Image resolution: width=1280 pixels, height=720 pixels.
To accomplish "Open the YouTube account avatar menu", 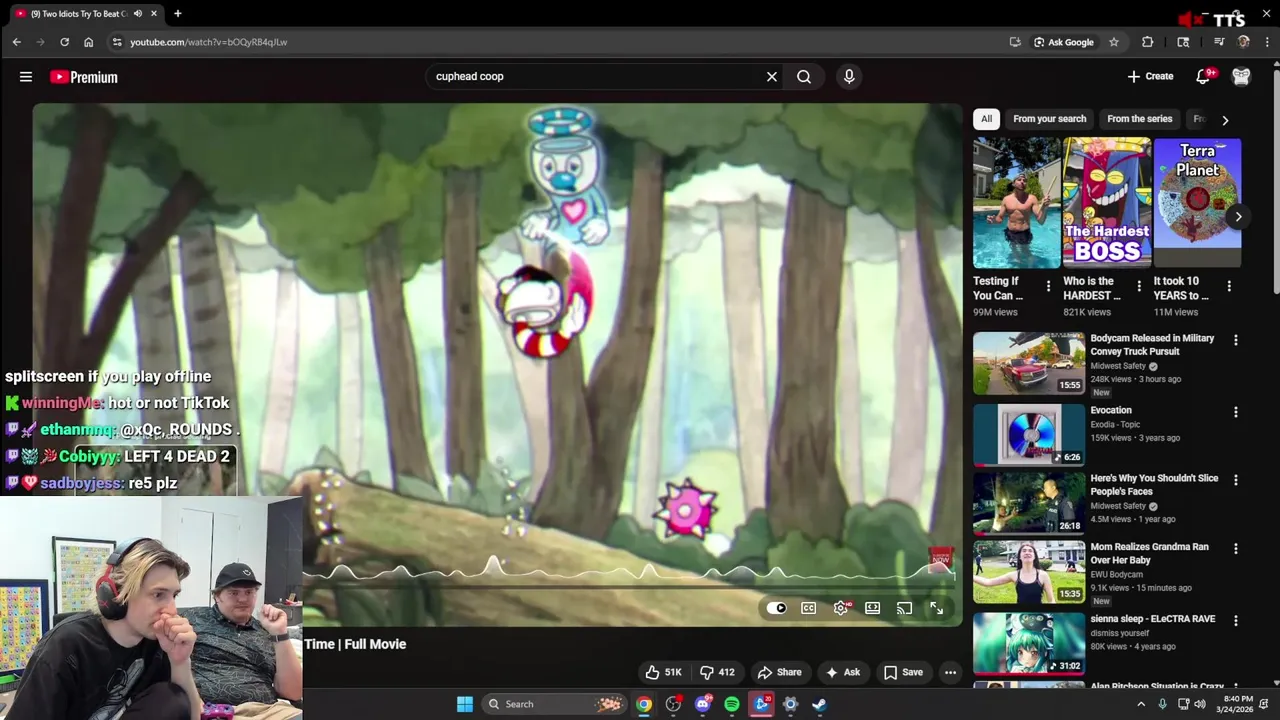I will [1241, 77].
